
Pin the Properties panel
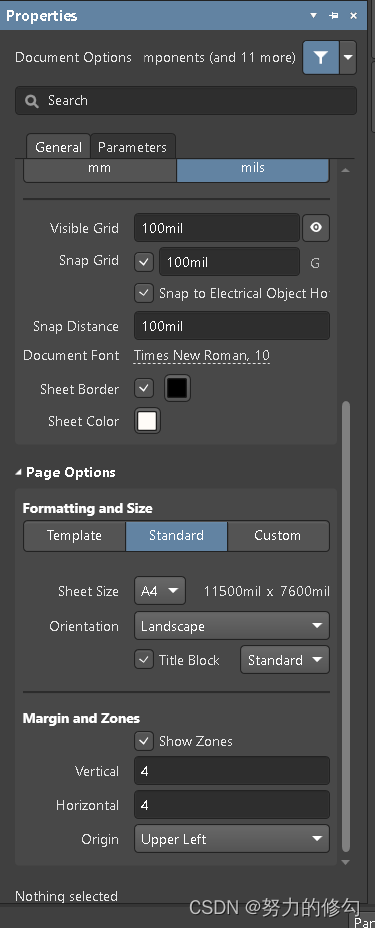click(x=334, y=15)
